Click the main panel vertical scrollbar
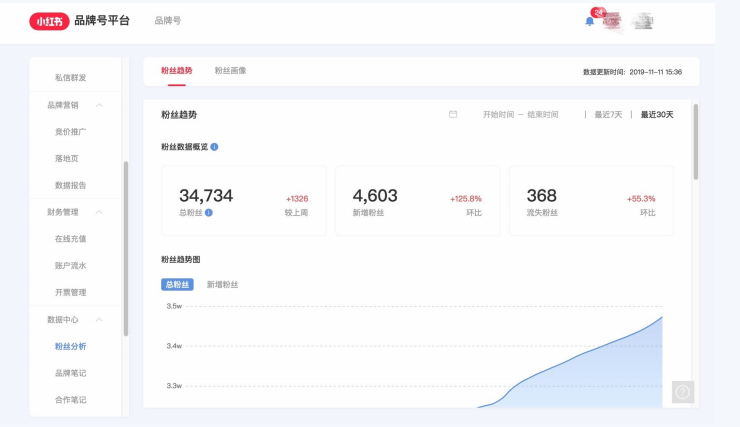Screen dimensions: 740x427 click(x=696, y=142)
